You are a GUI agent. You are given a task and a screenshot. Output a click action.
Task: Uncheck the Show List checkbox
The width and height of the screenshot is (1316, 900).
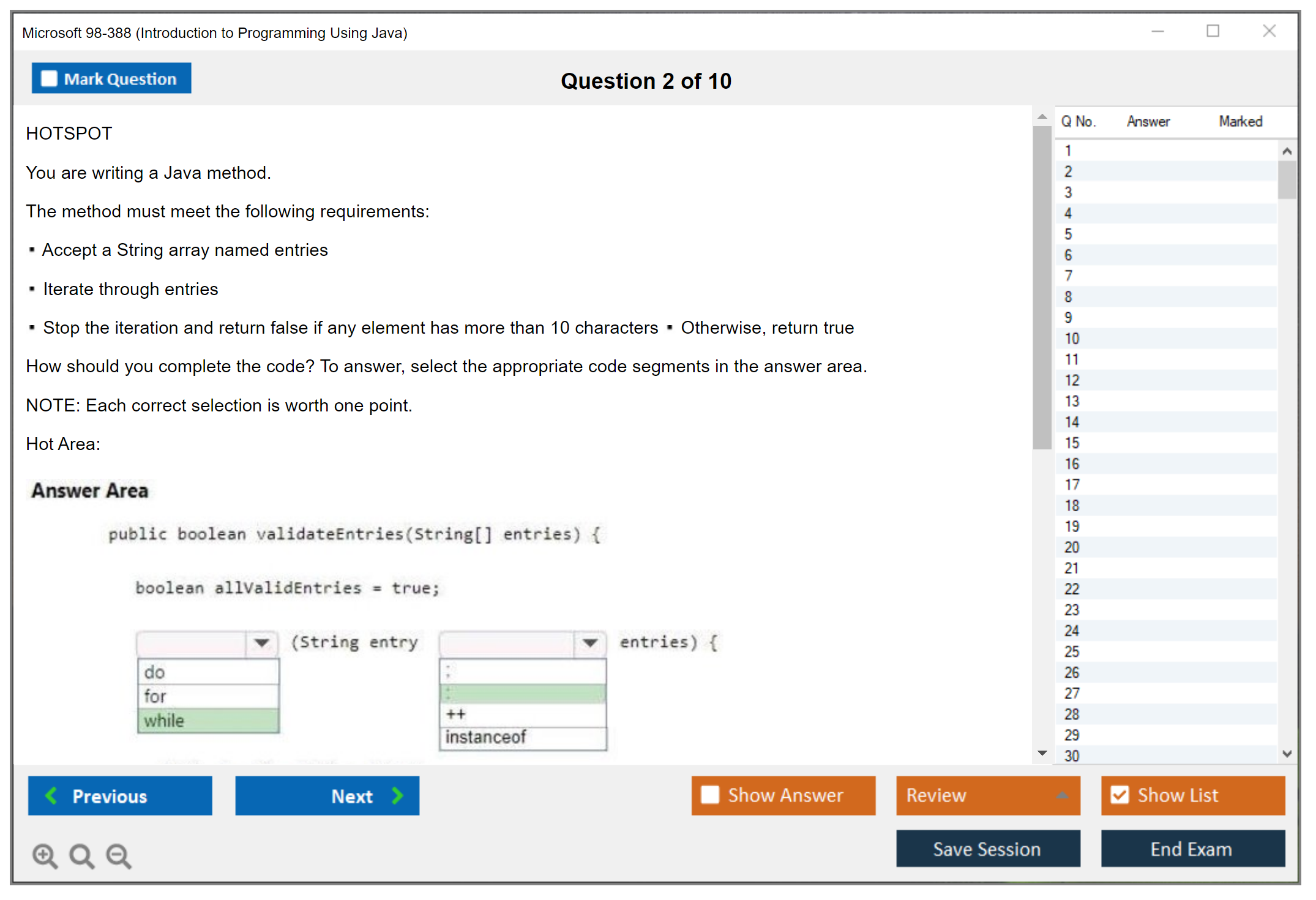tap(1120, 795)
